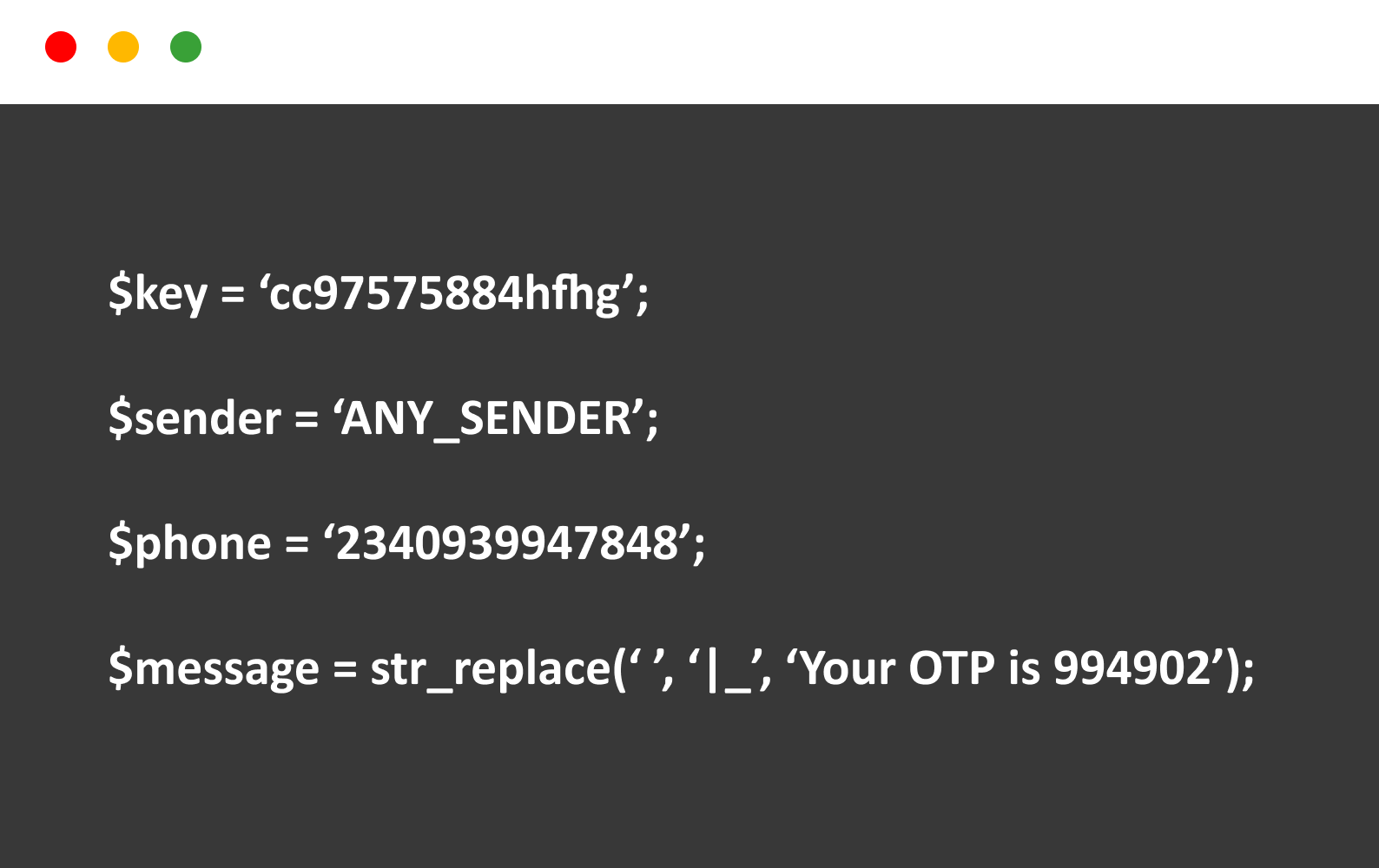Click the equals sign after $key

pyautogui.click(x=233, y=295)
